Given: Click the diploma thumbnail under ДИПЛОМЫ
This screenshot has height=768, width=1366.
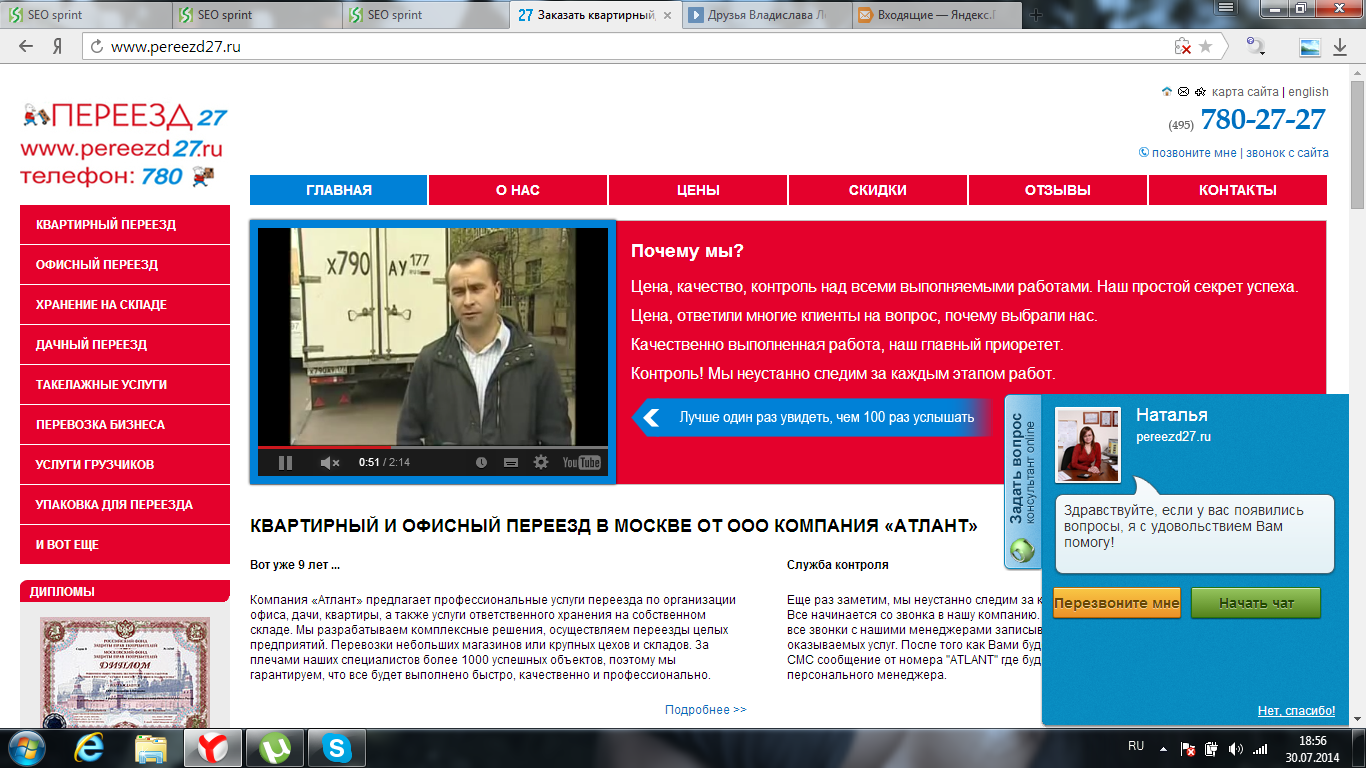Looking at the screenshot, I should [x=124, y=672].
